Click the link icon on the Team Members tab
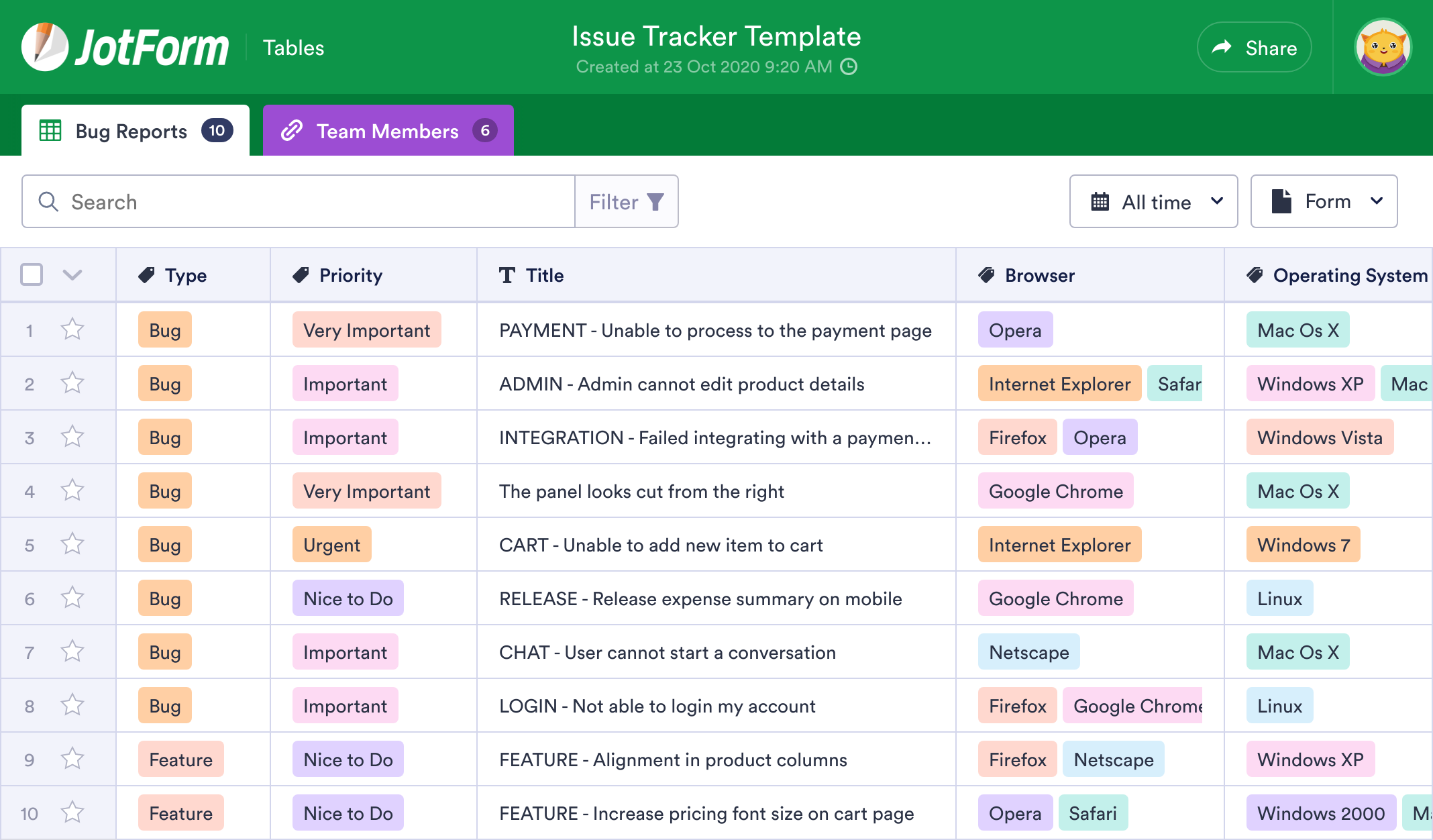Viewport: 1433px width, 840px height. point(292,130)
